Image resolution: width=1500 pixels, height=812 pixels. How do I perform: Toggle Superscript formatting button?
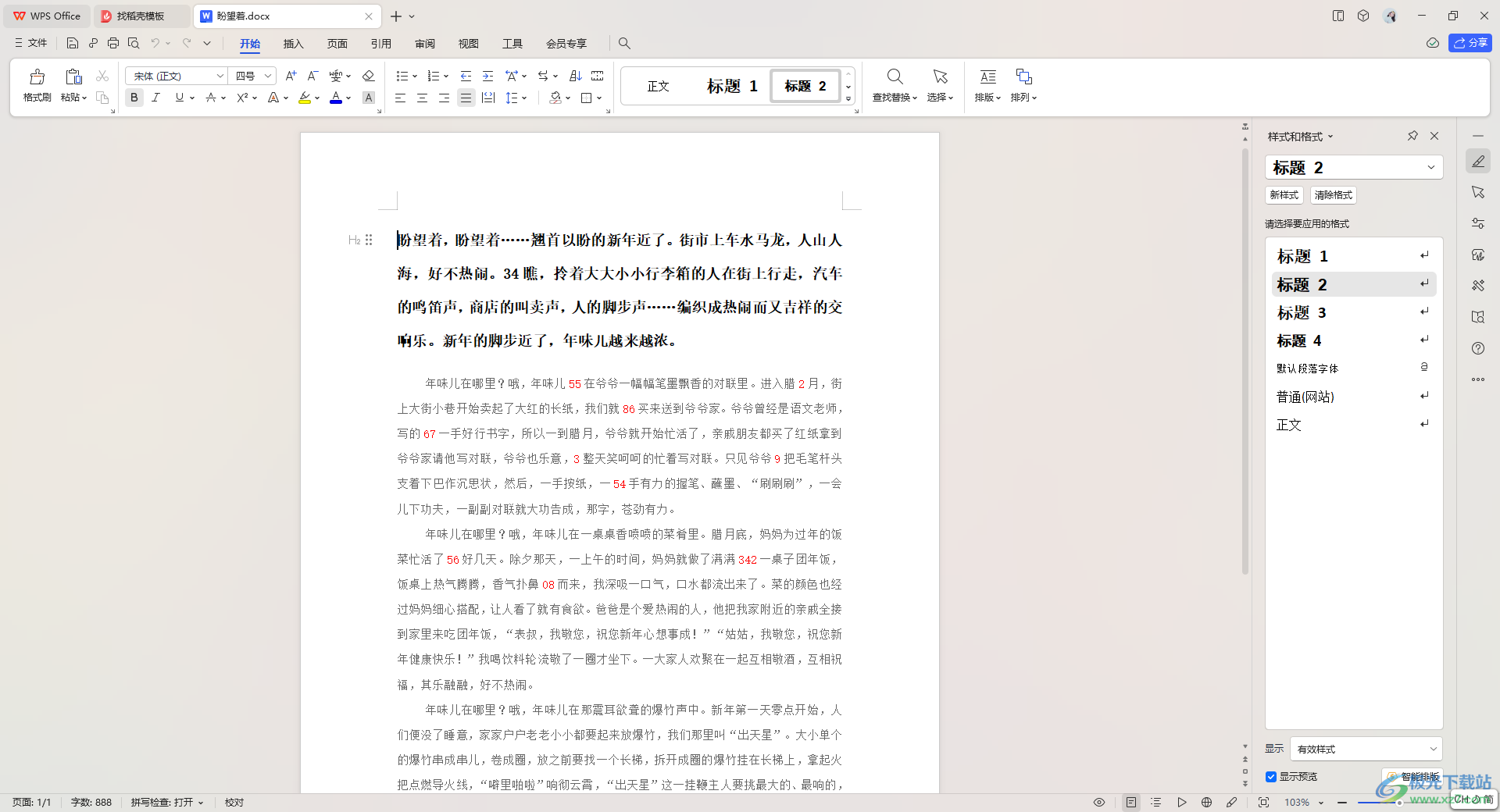(x=242, y=98)
